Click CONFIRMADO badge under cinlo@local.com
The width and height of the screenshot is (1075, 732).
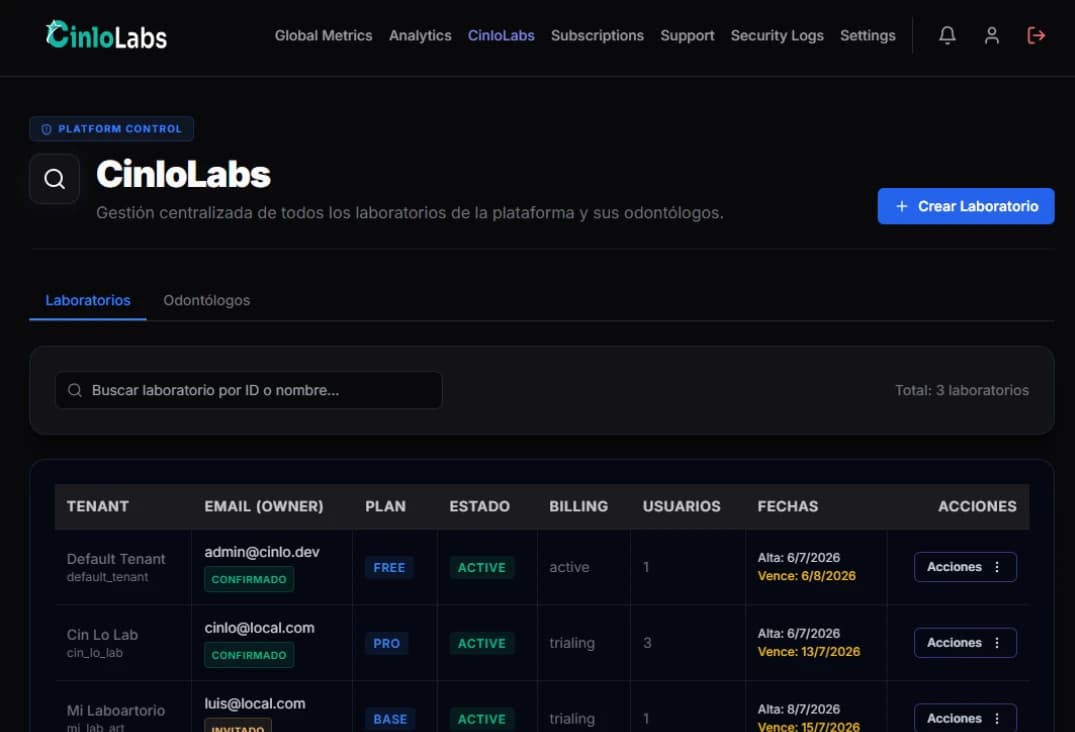pyautogui.click(x=249, y=655)
